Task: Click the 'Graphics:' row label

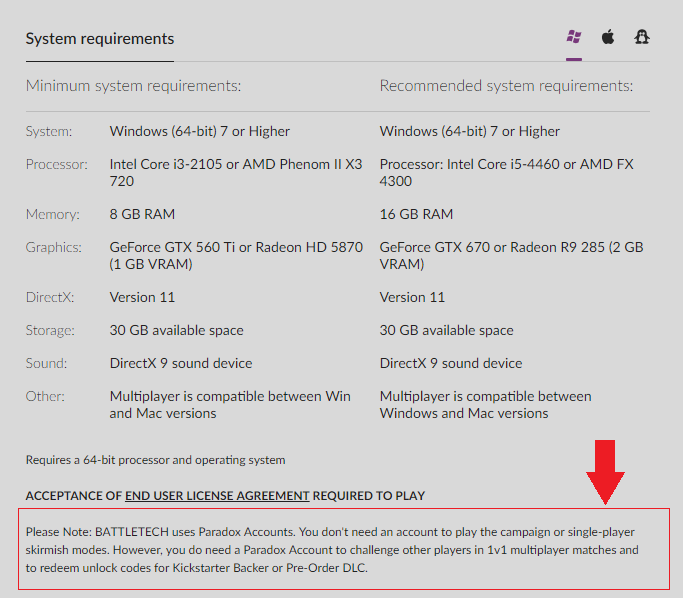Action: (x=54, y=247)
